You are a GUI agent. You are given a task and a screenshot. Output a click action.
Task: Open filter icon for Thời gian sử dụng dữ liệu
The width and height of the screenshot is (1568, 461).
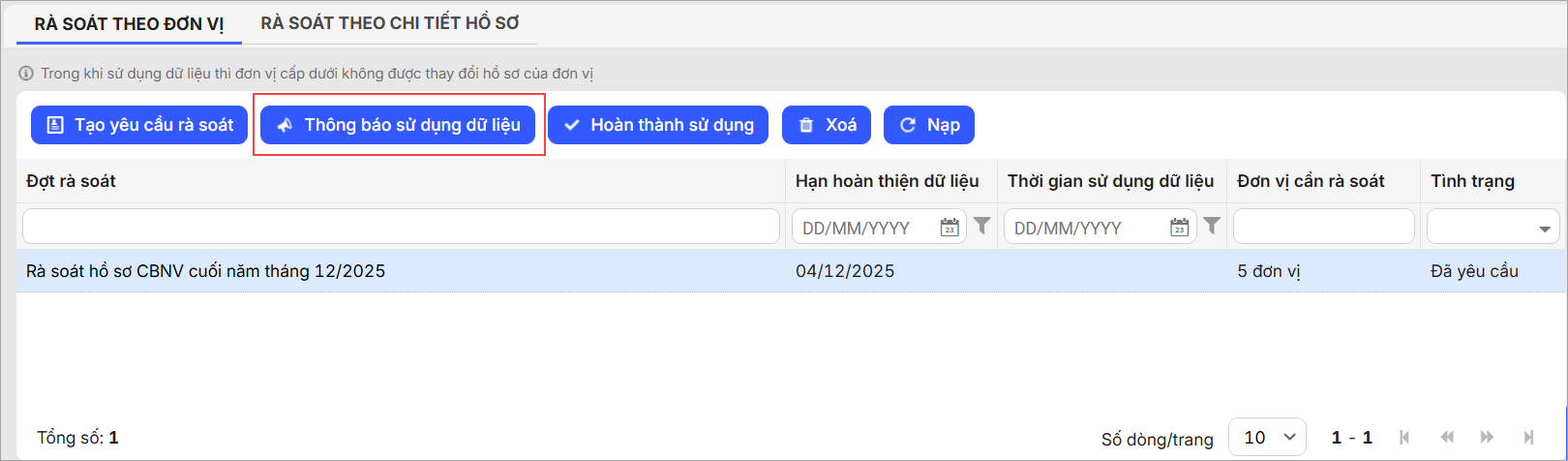(1212, 226)
